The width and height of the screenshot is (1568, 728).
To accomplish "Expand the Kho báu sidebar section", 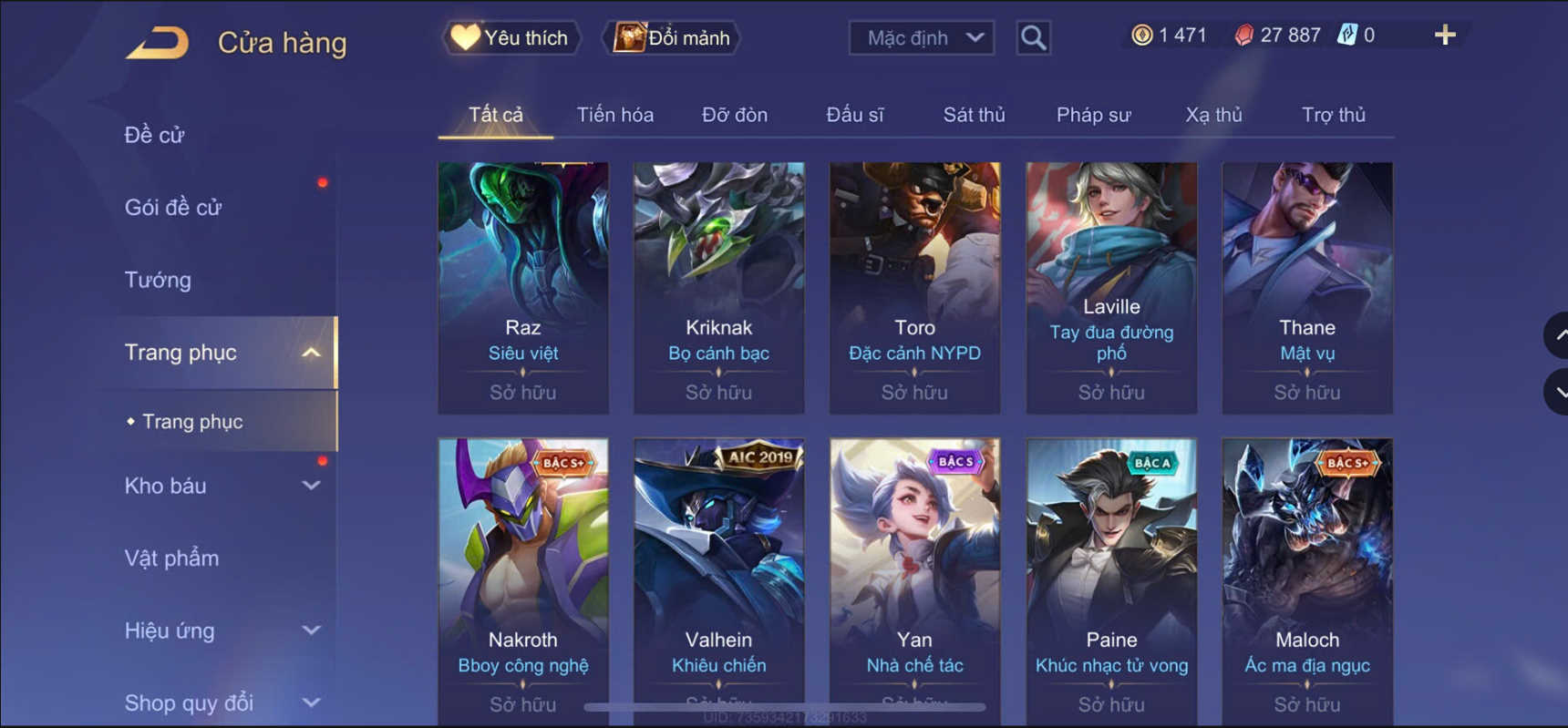I will tap(311, 486).
